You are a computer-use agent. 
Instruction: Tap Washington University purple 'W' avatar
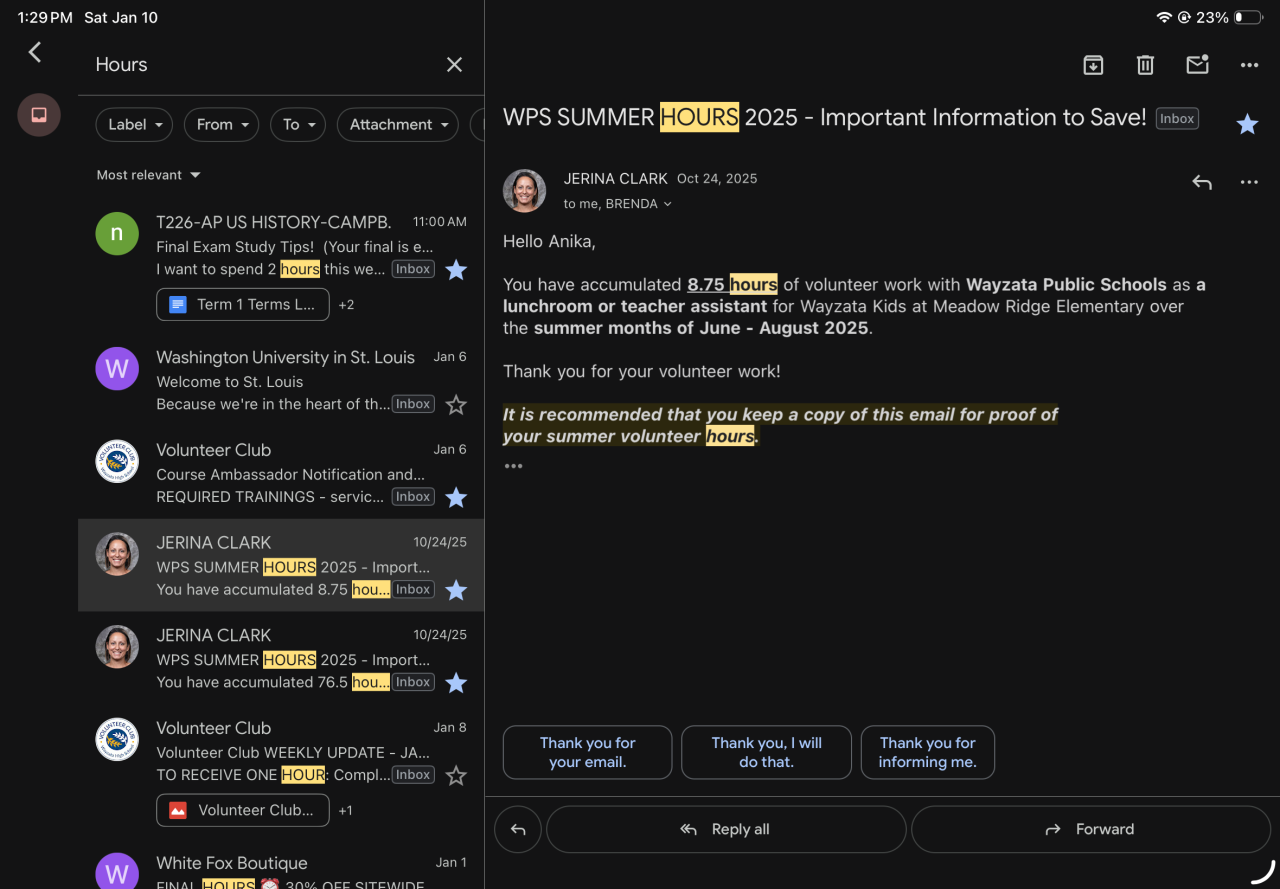117,369
